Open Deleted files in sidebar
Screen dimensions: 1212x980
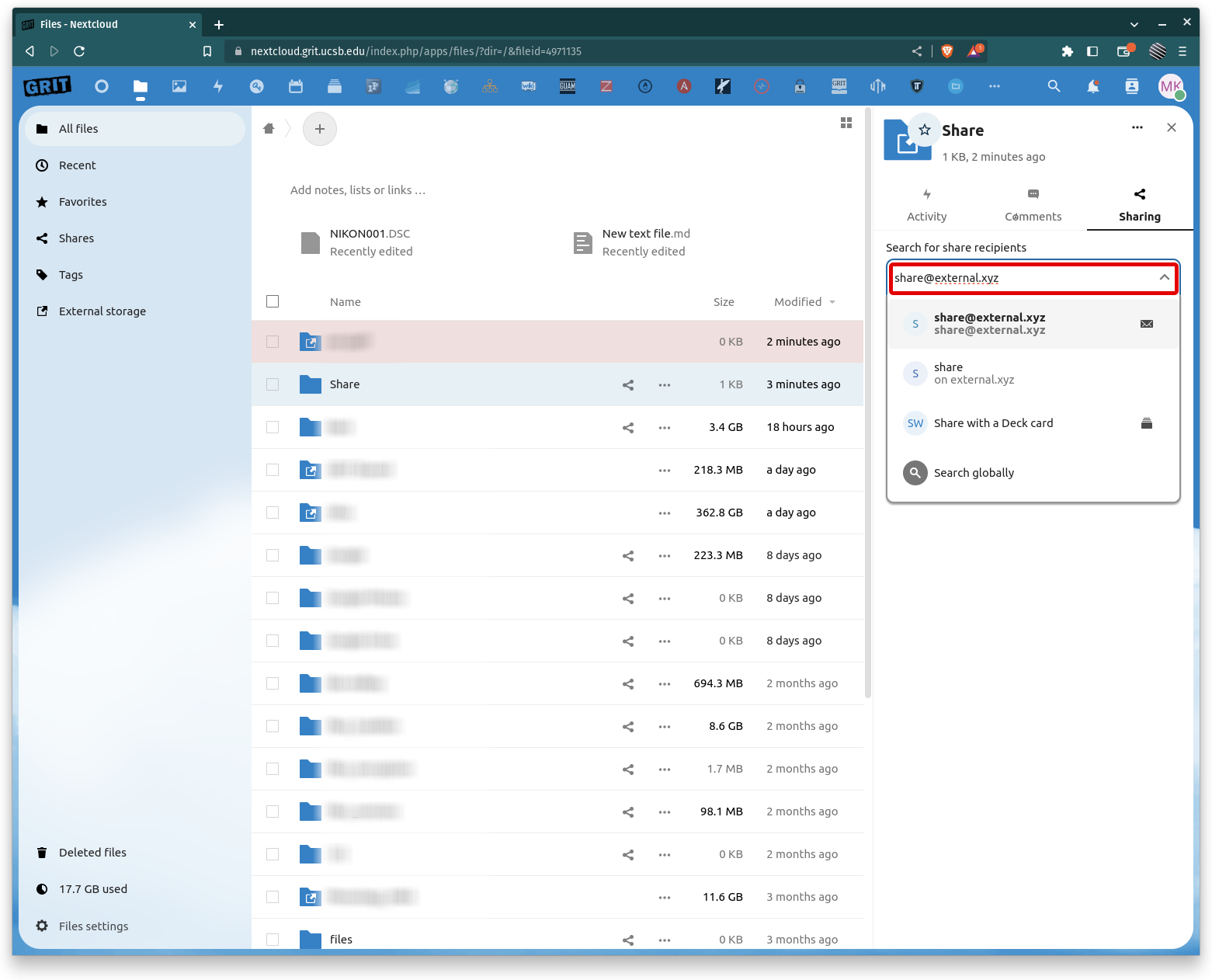(x=135, y=853)
